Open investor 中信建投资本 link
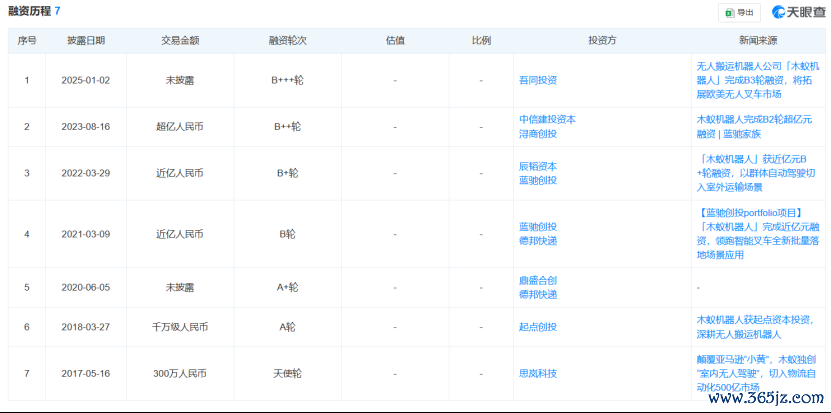 547,120
